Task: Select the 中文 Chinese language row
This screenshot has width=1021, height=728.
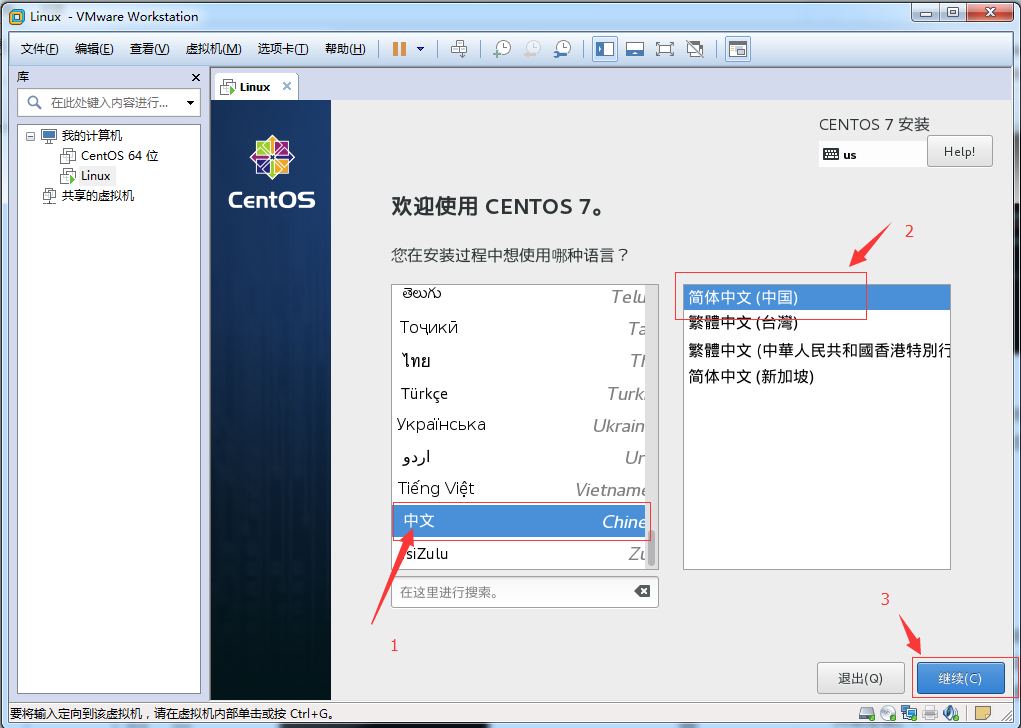Action: click(520, 521)
